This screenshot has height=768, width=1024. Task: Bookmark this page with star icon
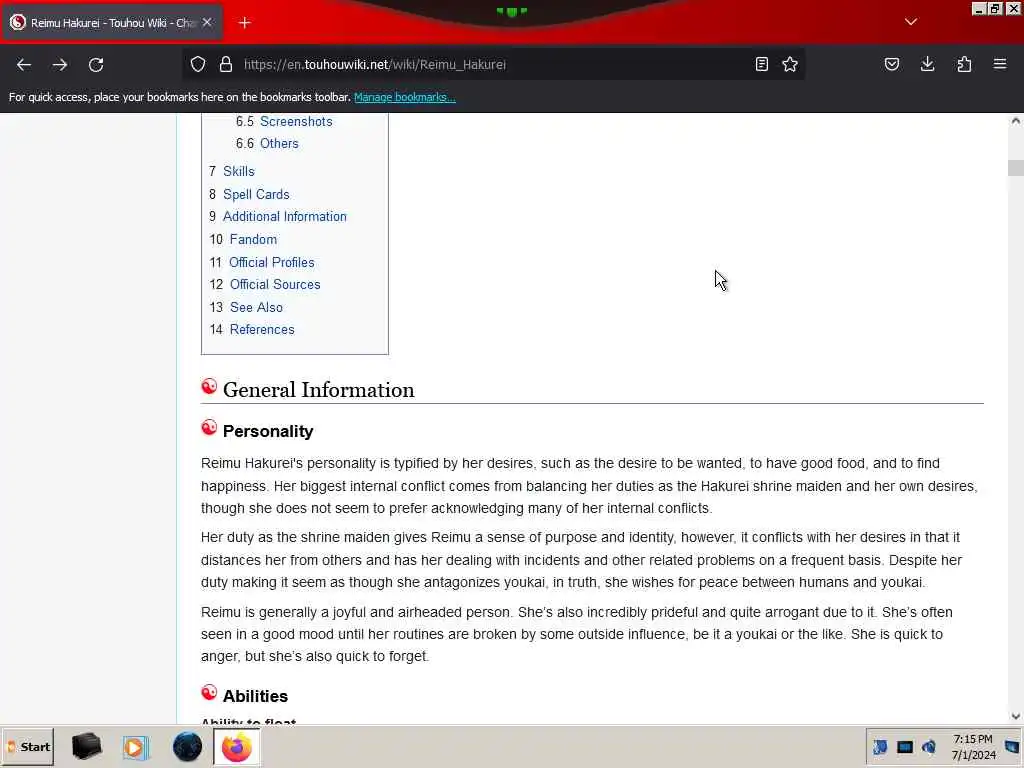pyautogui.click(x=790, y=64)
